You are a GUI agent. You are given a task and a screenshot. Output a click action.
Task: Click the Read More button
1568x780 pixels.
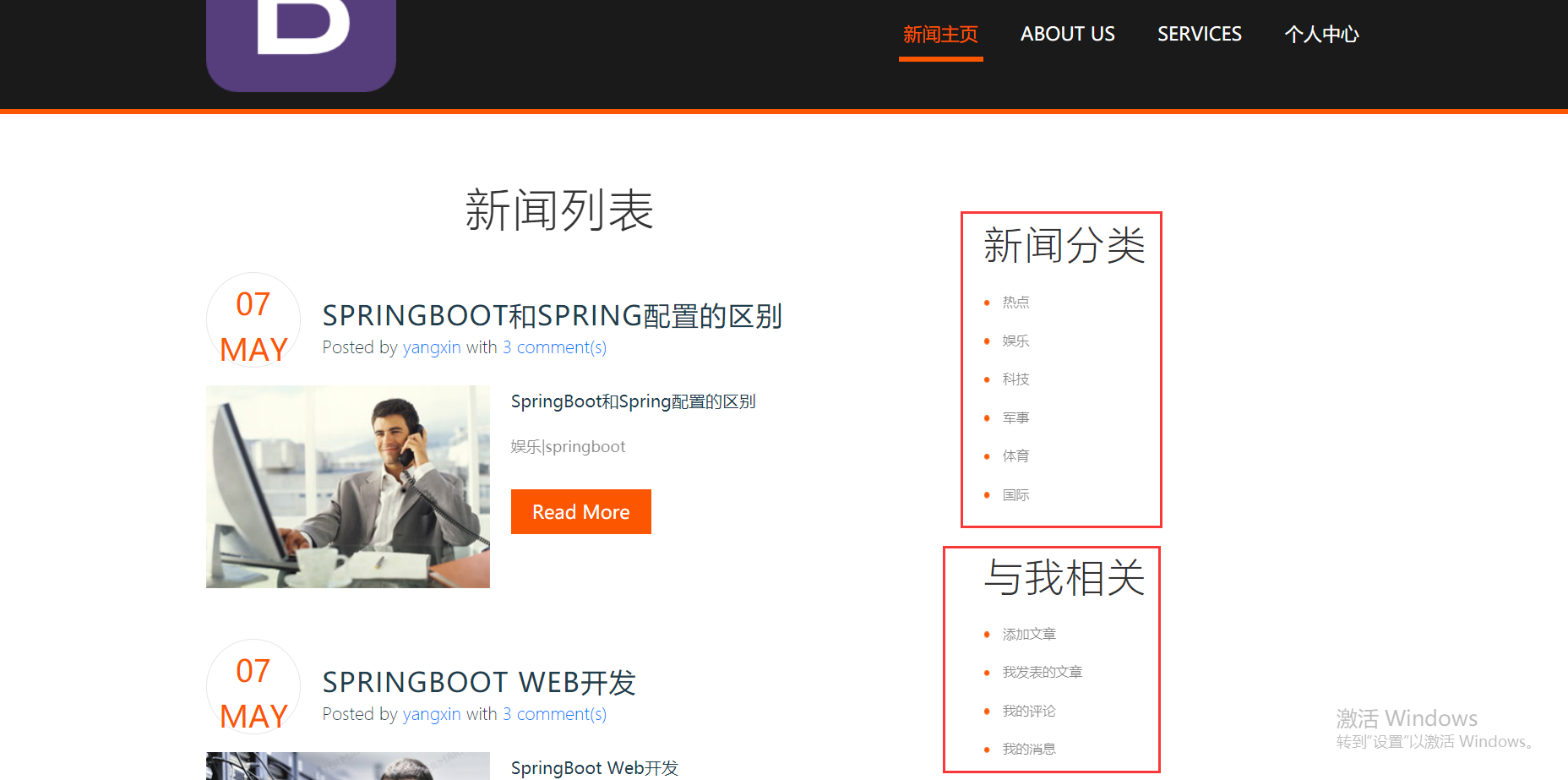pos(581,512)
